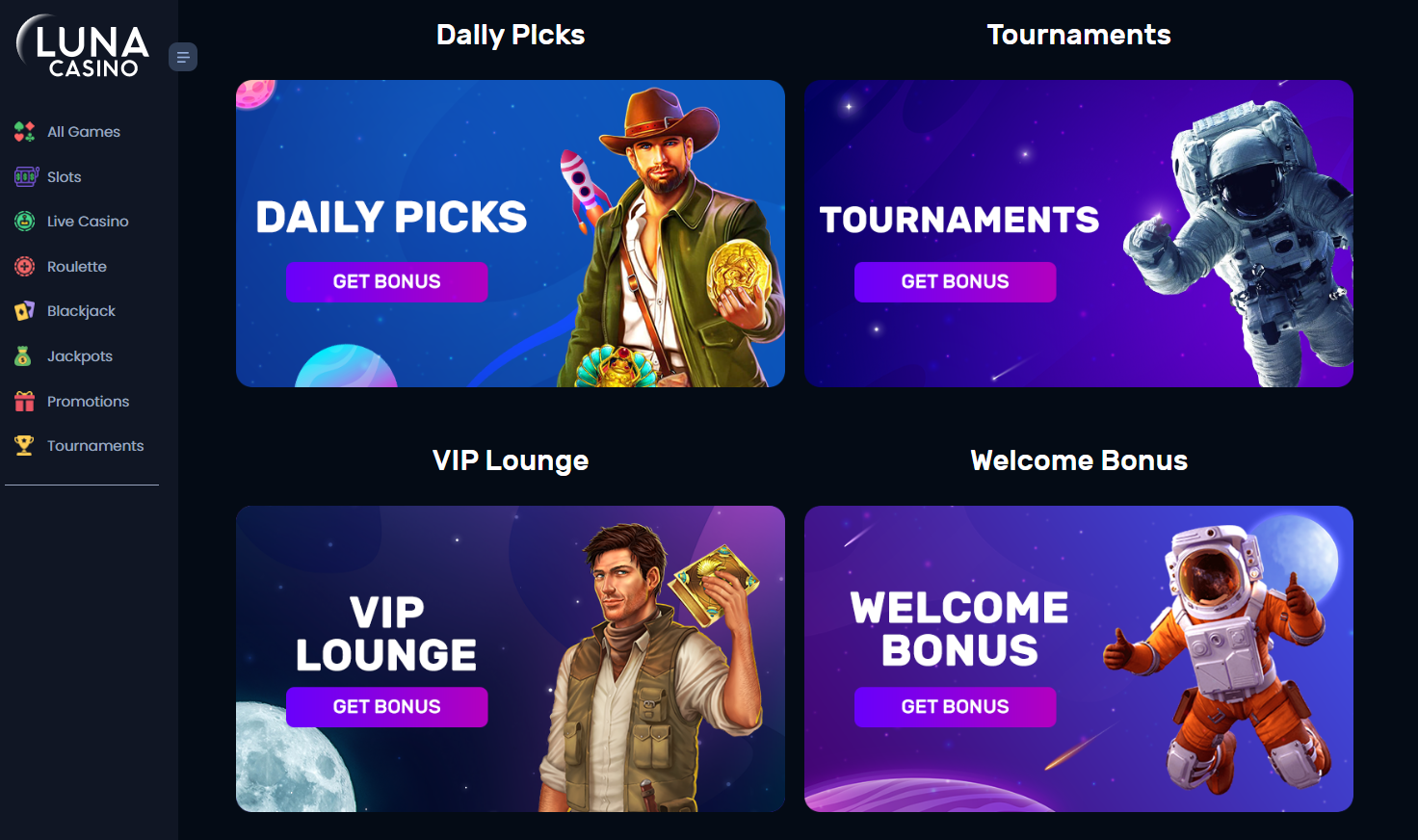This screenshot has width=1418, height=840.
Task: Click the All Games icon in sidebar
Action: pyautogui.click(x=25, y=132)
